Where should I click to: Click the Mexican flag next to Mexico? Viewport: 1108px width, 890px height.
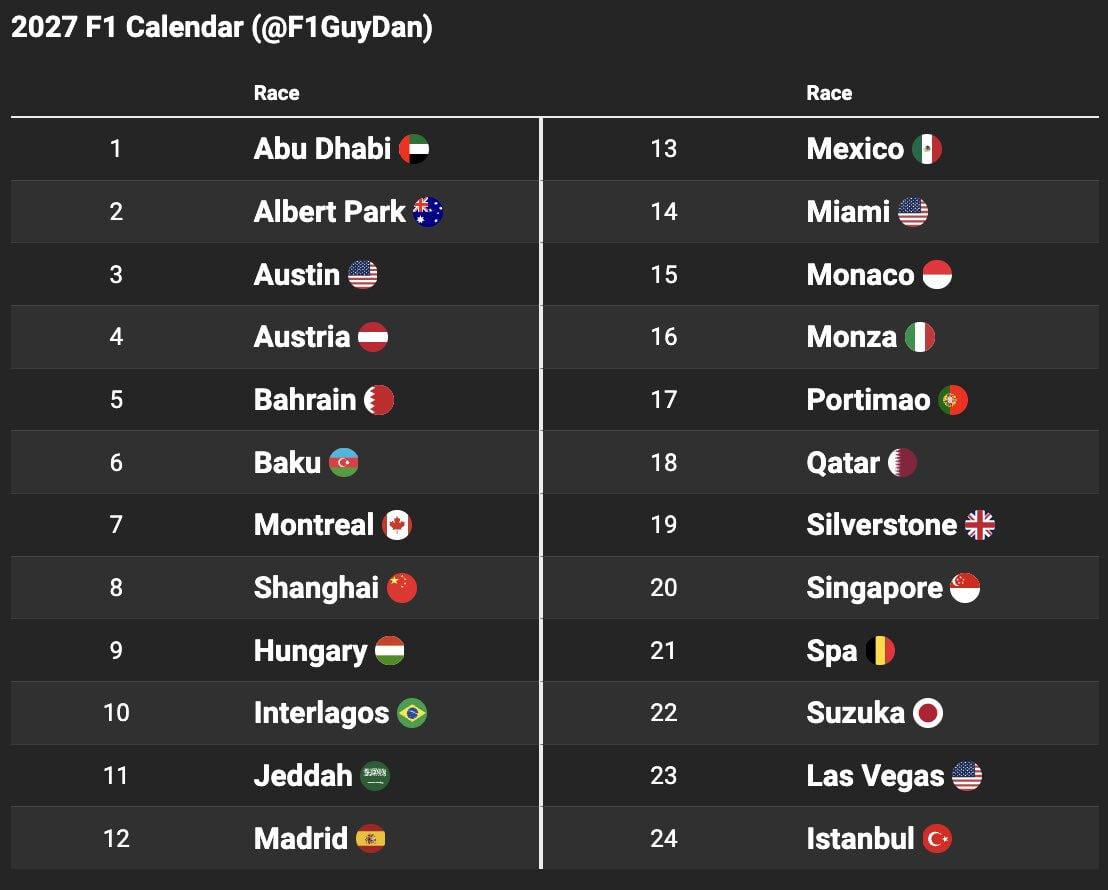click(927, 149)
